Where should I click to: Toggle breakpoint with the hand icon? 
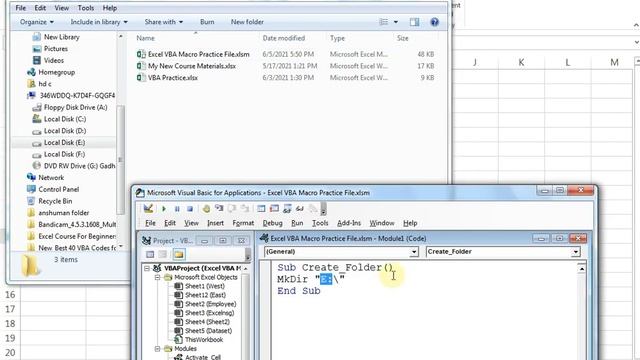[206, 209]
